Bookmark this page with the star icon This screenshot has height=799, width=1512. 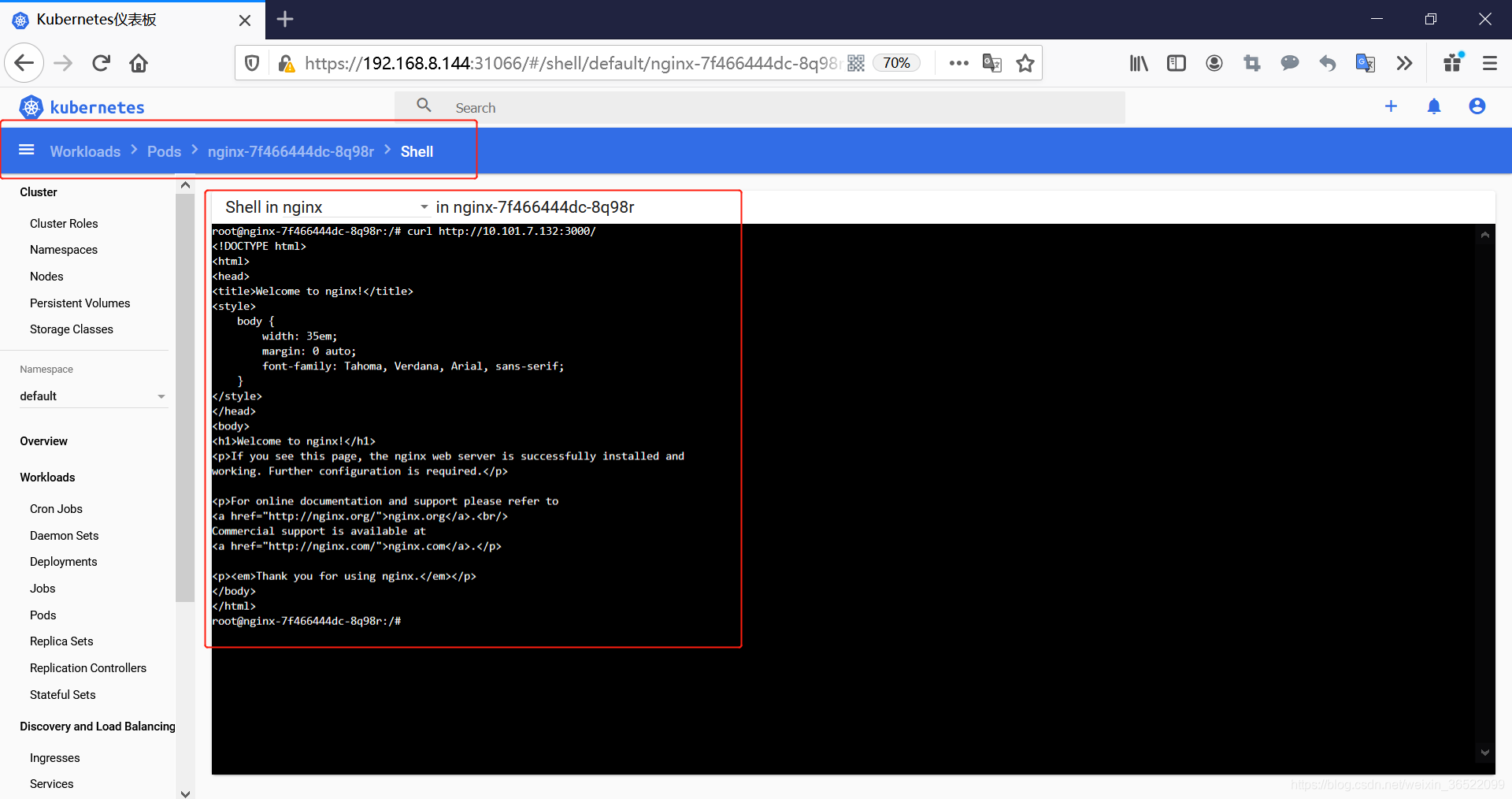click(x=1025, y=63)
